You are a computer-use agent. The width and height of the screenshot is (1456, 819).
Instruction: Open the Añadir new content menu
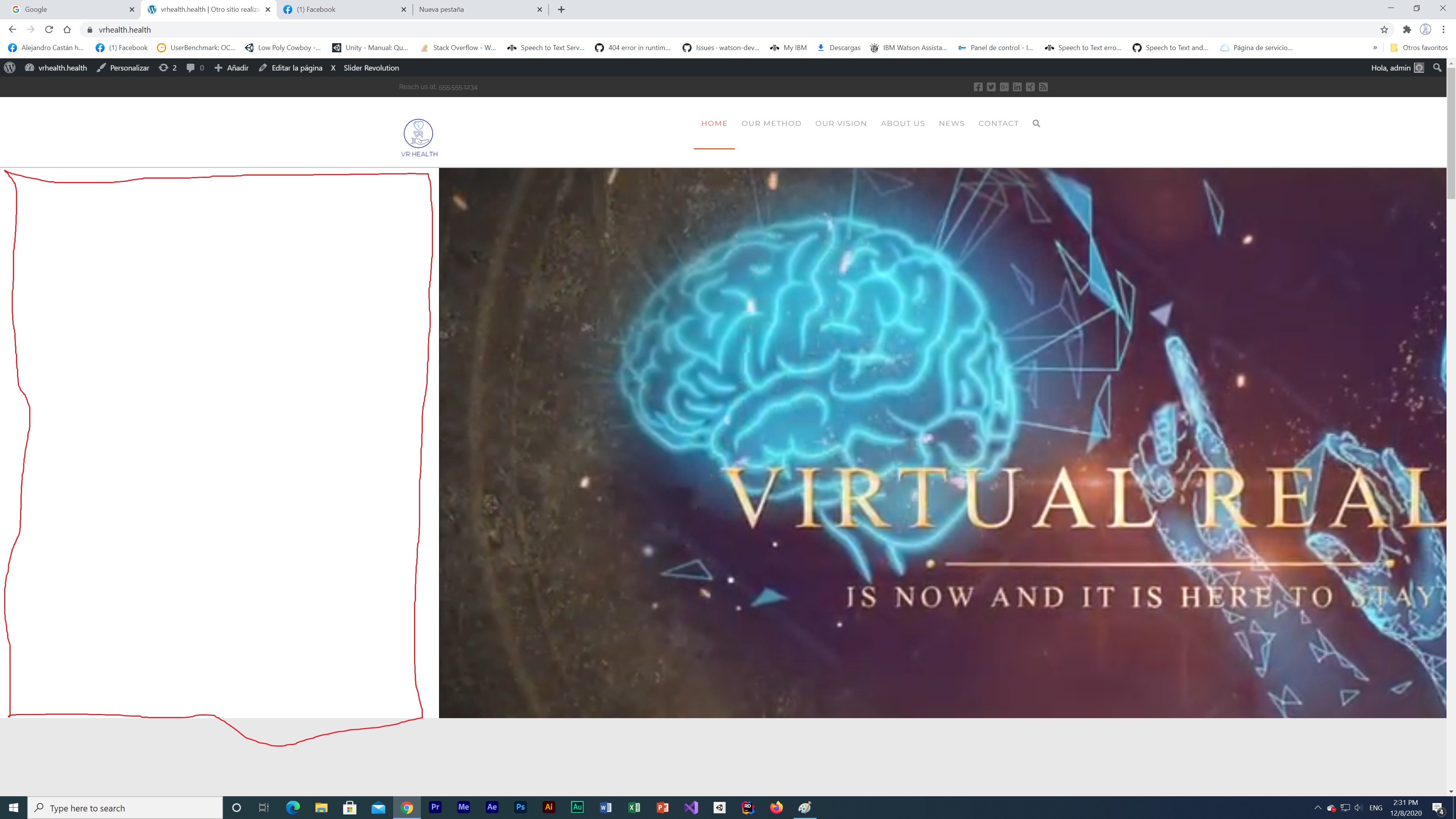[x=231, y=68]
